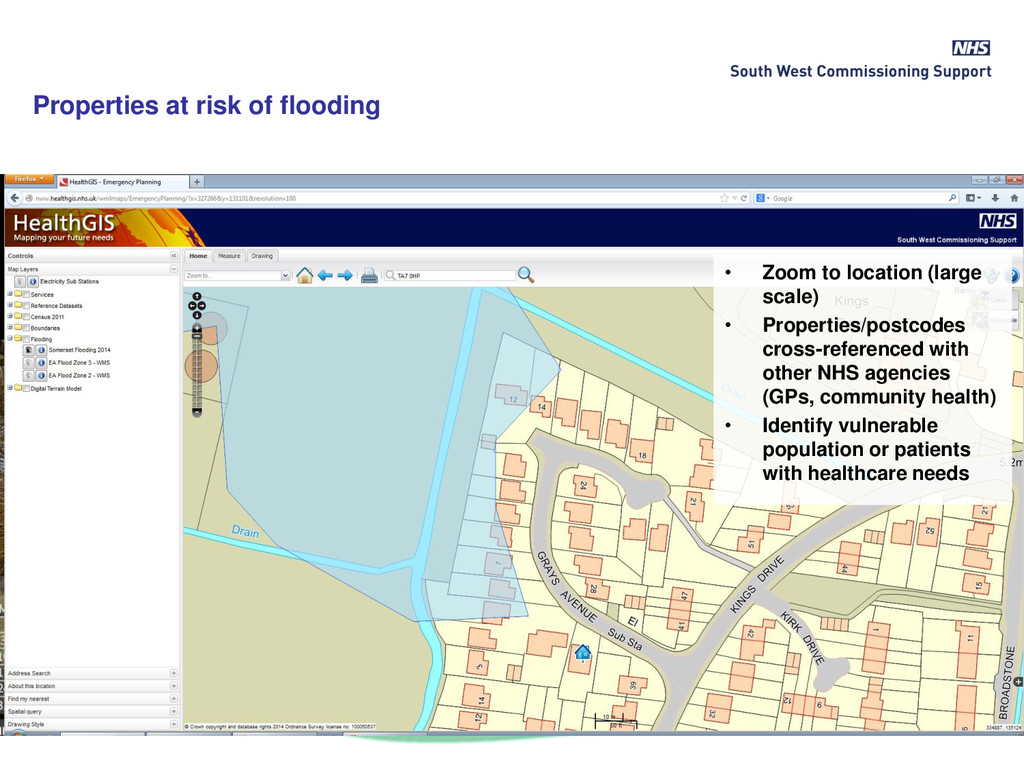Image resolution: width=1024 pixels, height=768 pixels.
Task: Click the Home map extent icon
Action: pyautogui.click(x=304, y=276)
